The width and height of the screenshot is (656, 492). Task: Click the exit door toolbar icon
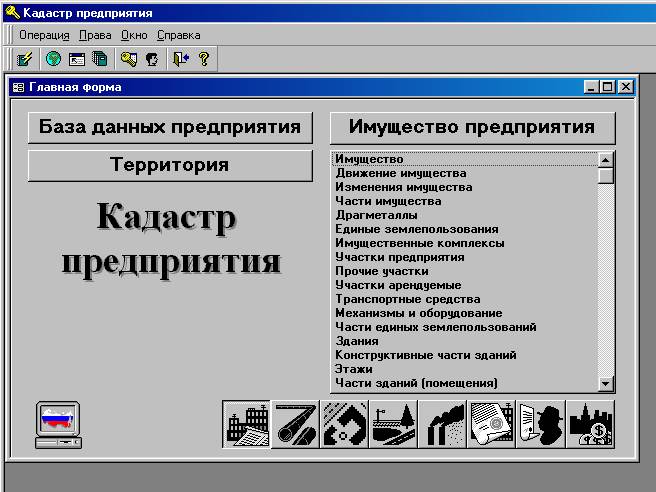[x=181, y=59]
